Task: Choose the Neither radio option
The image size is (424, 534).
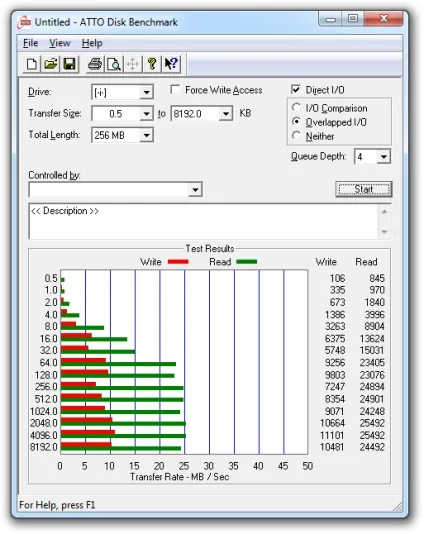Action: 296,136
